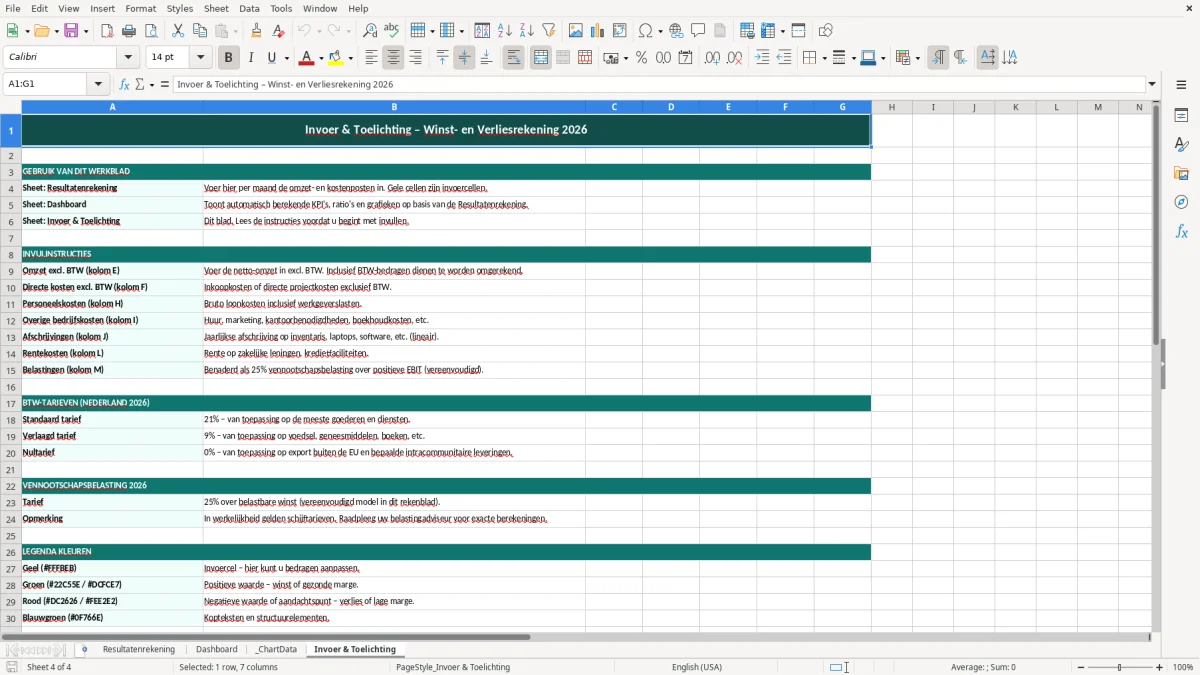Insert Image icon
The height and width of the screenshot is (675, 1200).
[x=576, y=31]
